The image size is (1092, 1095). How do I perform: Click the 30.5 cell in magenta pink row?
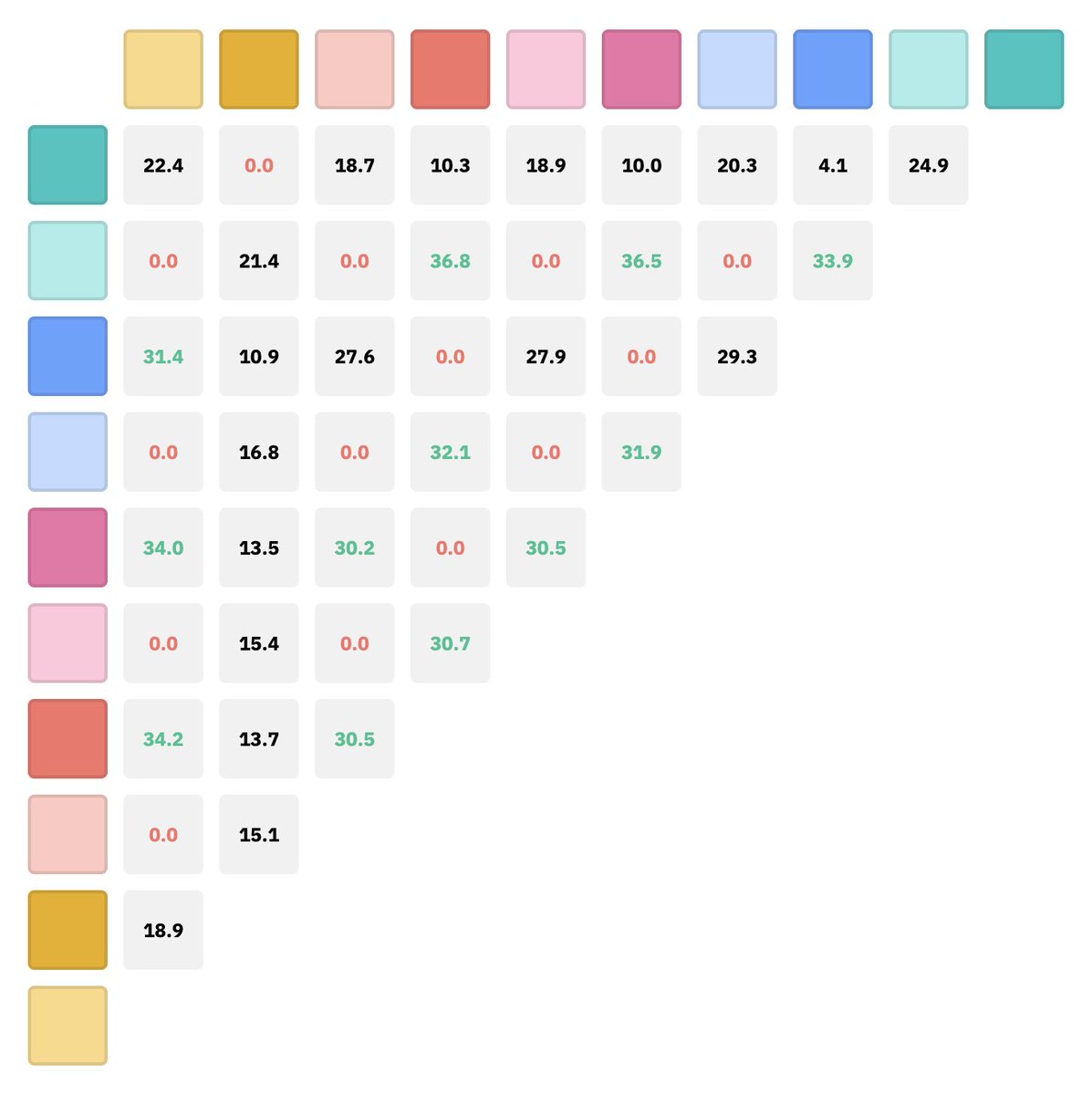point(546,547)
